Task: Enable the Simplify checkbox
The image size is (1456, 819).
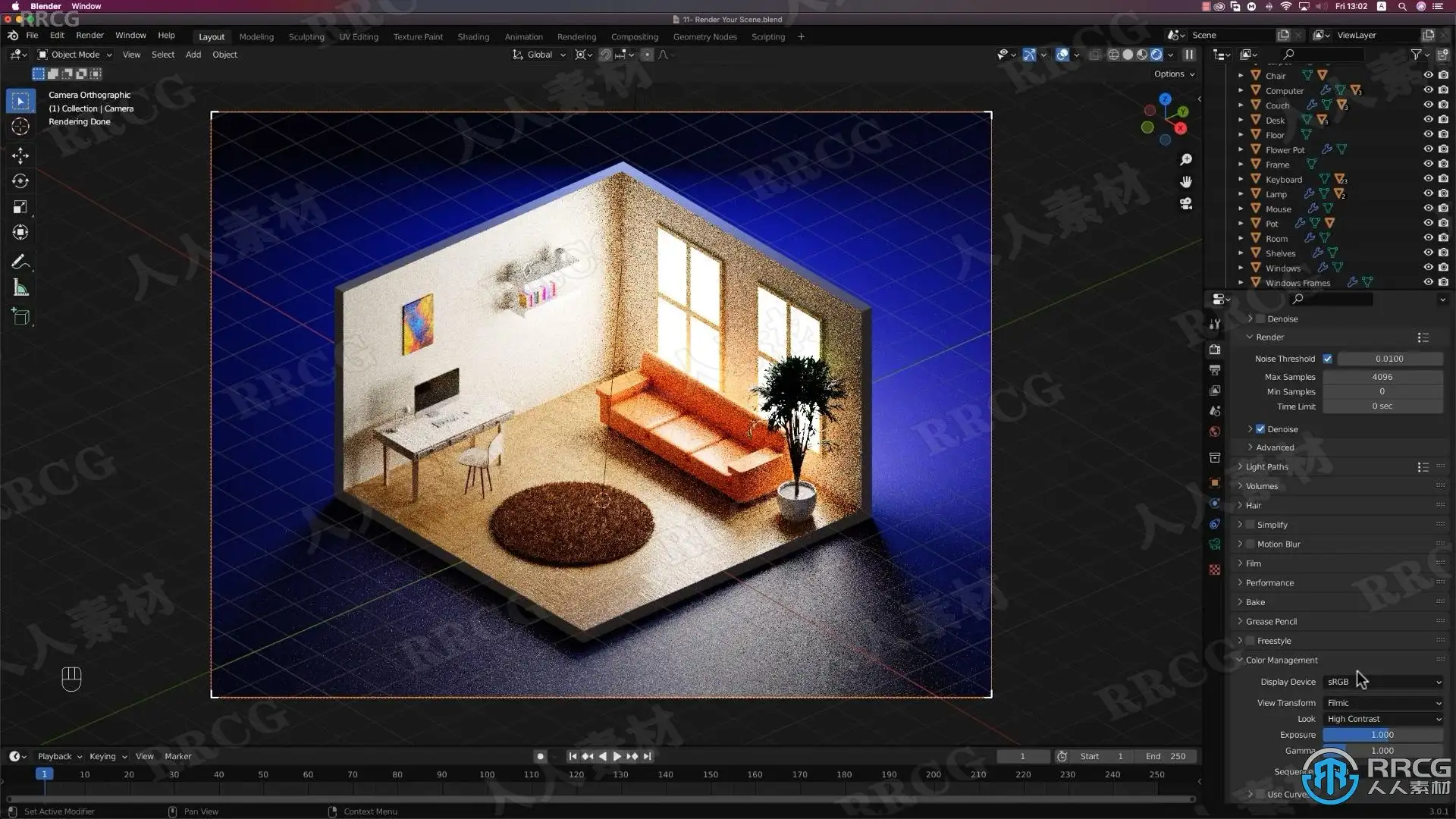Action: tap(1250, 525)
